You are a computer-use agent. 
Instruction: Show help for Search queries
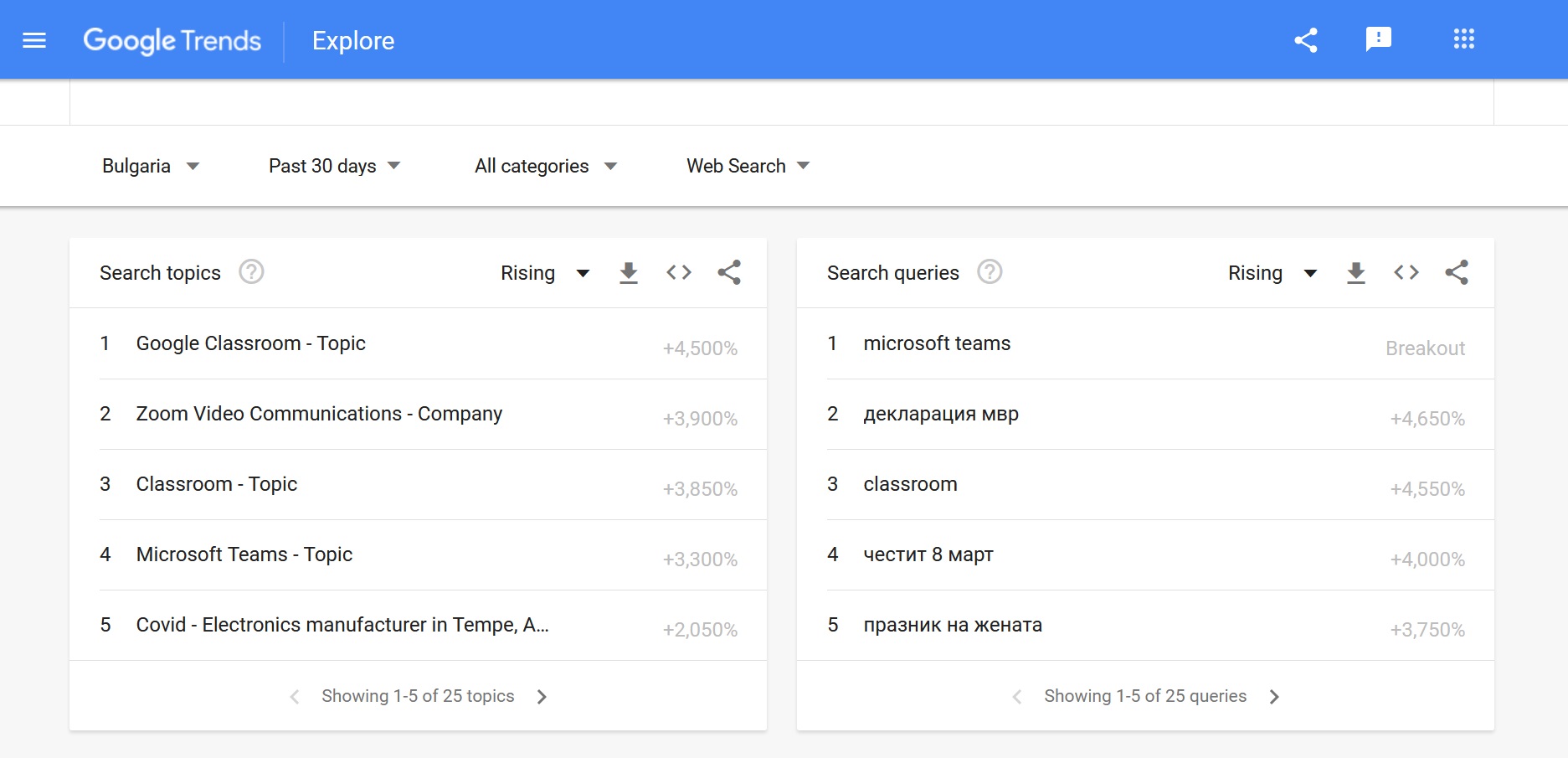click(x=990, y=272)
